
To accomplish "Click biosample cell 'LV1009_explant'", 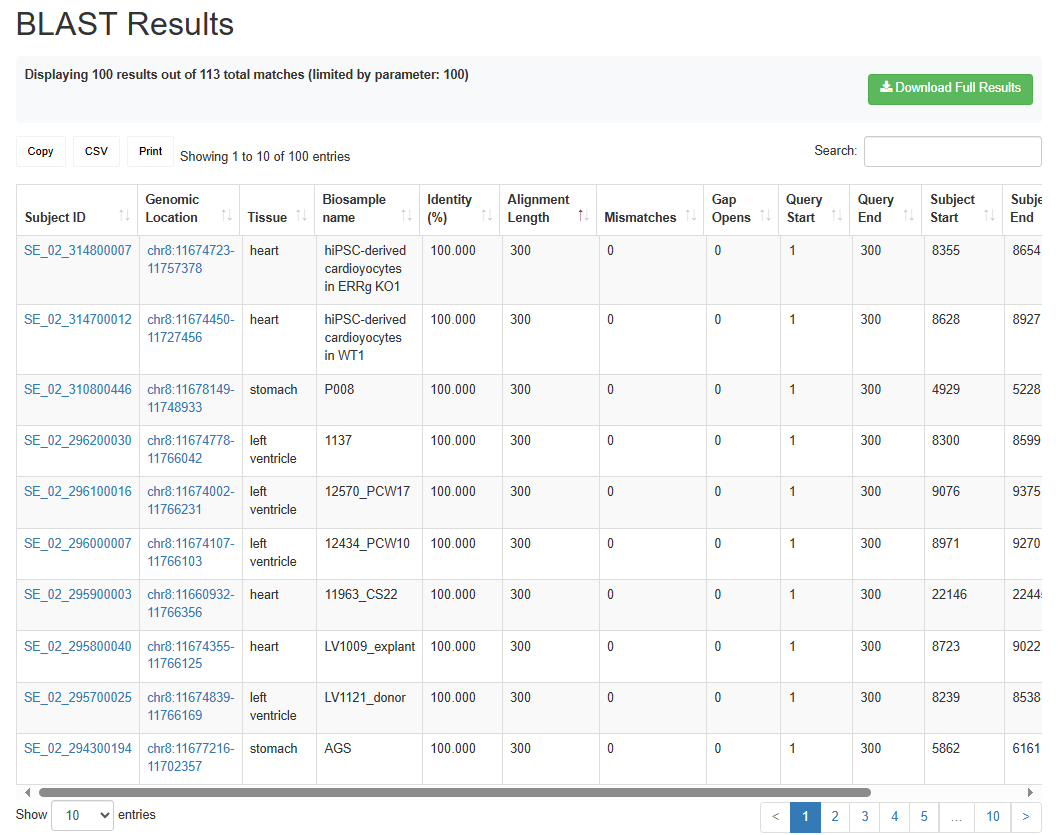I will click(369, 646).
